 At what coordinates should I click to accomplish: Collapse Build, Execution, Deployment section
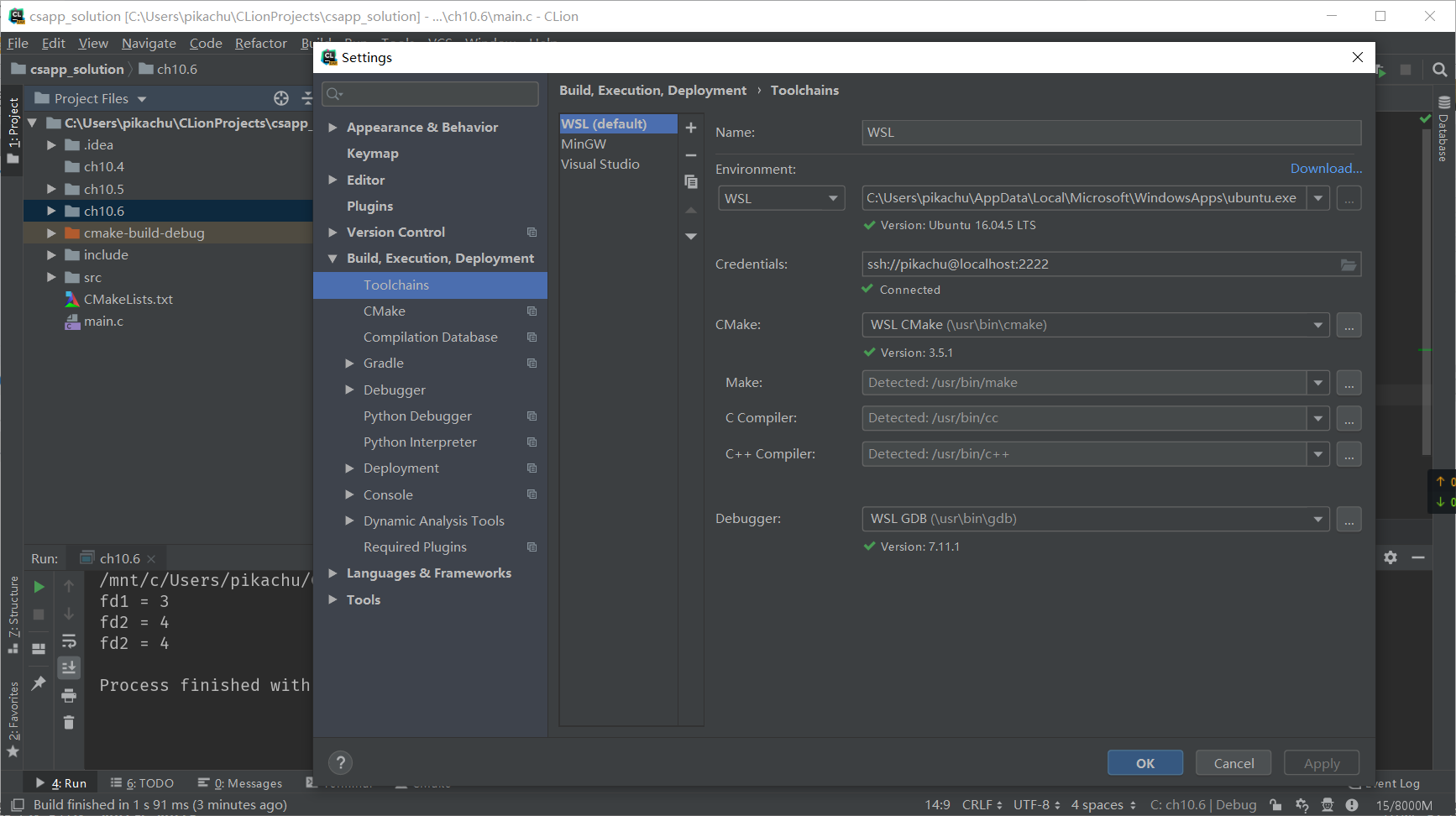pos(333,259)
